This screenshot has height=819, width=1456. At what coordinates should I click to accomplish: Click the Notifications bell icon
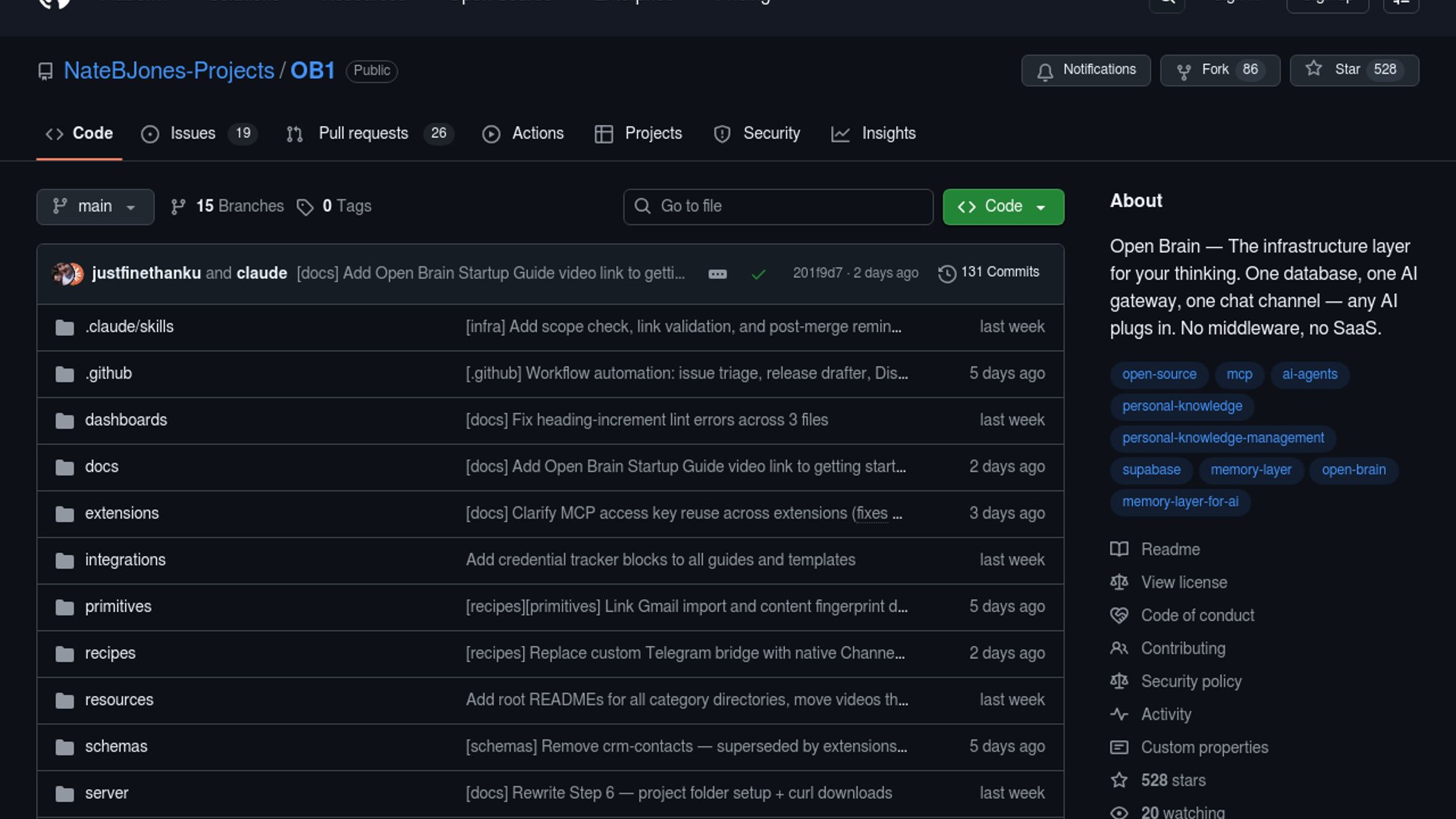click(x=1045, y=71)
